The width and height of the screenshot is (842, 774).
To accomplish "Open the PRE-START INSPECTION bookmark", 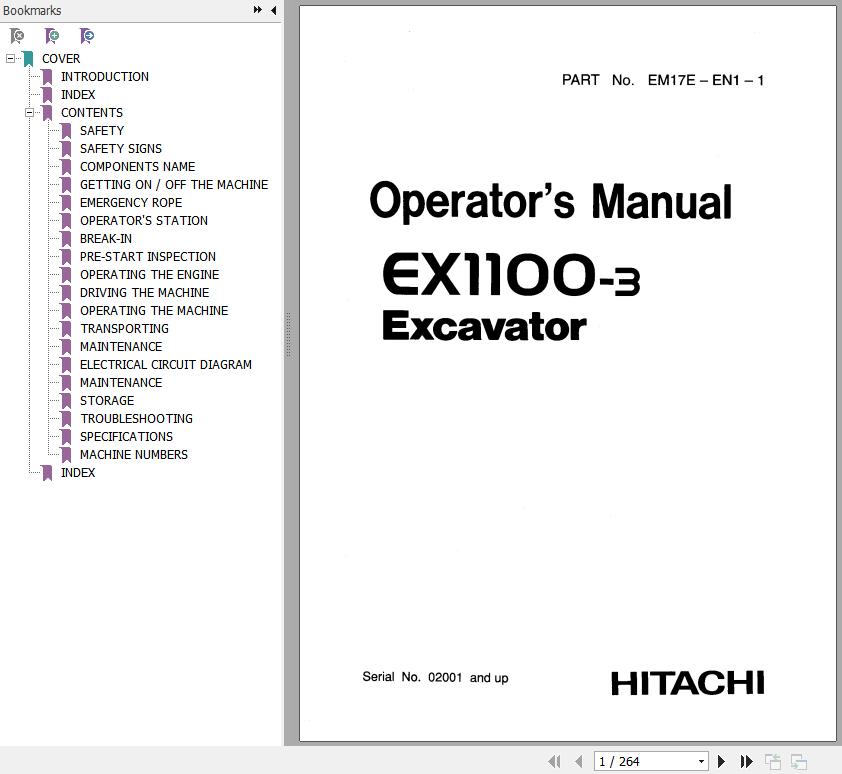I will pyautogui.click(x=148, y=257).
